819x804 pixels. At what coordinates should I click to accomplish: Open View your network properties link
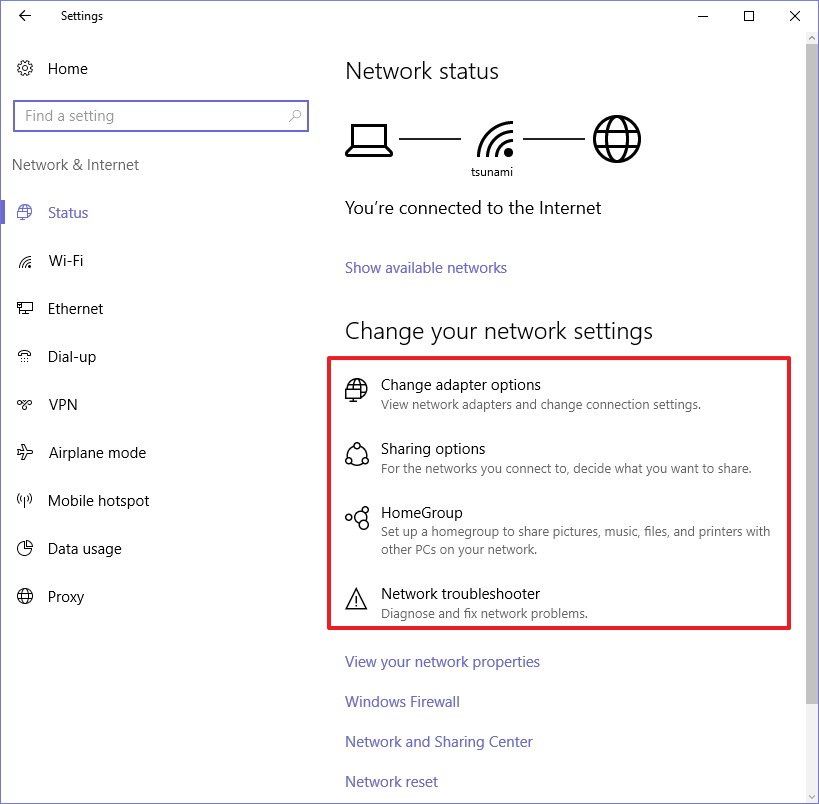[x=442, y=661]
